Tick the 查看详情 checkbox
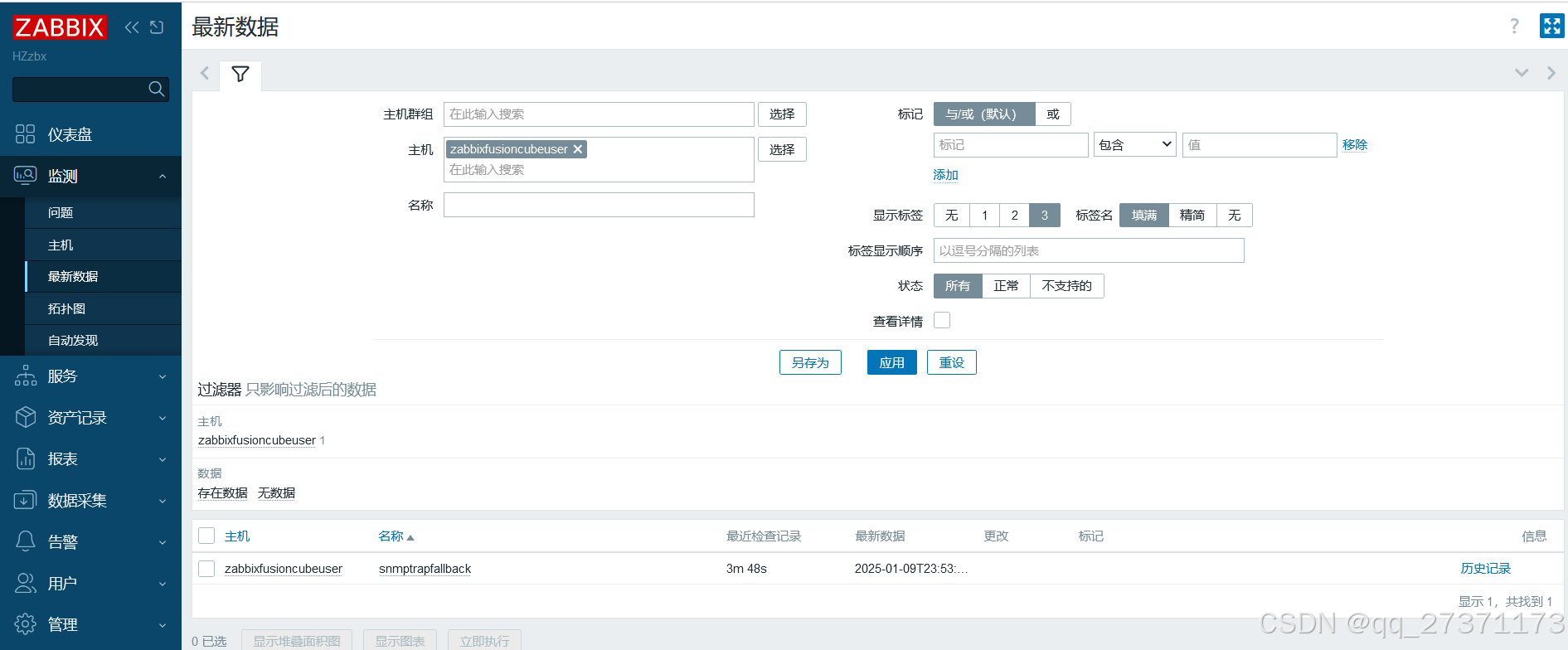Image resolution: width=1568 pixels, height=650 pixels. pyautogui.click(x=942, y=320)
